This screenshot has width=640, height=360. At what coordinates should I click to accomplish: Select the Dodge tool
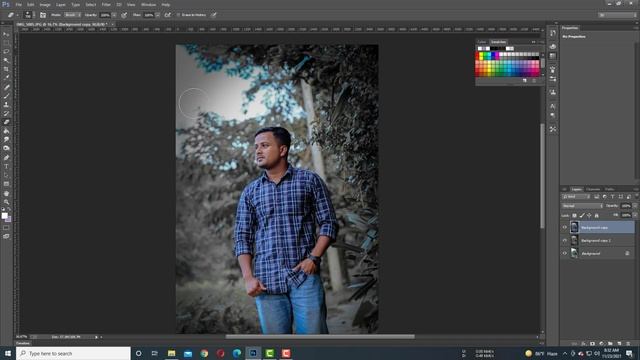point(6,149)
